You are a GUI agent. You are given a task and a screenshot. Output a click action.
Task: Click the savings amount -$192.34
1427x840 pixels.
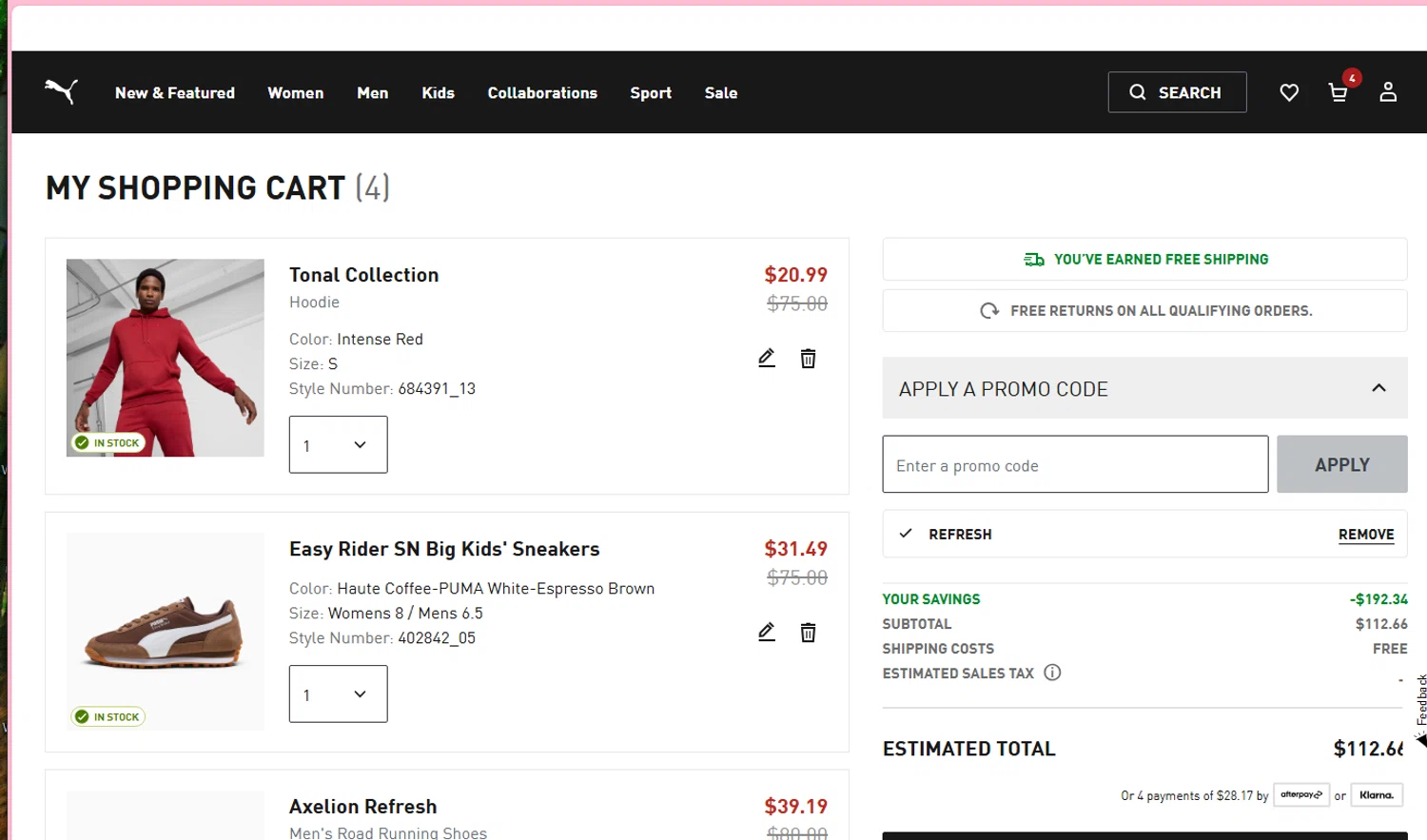tap(1378, 599)
